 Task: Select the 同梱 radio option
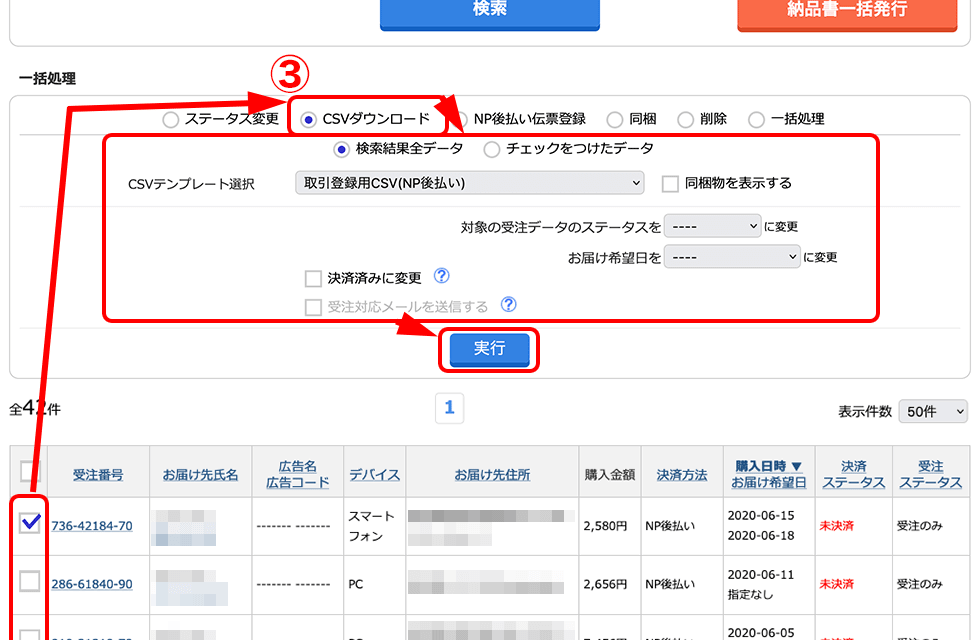click(x=615, y=119)
